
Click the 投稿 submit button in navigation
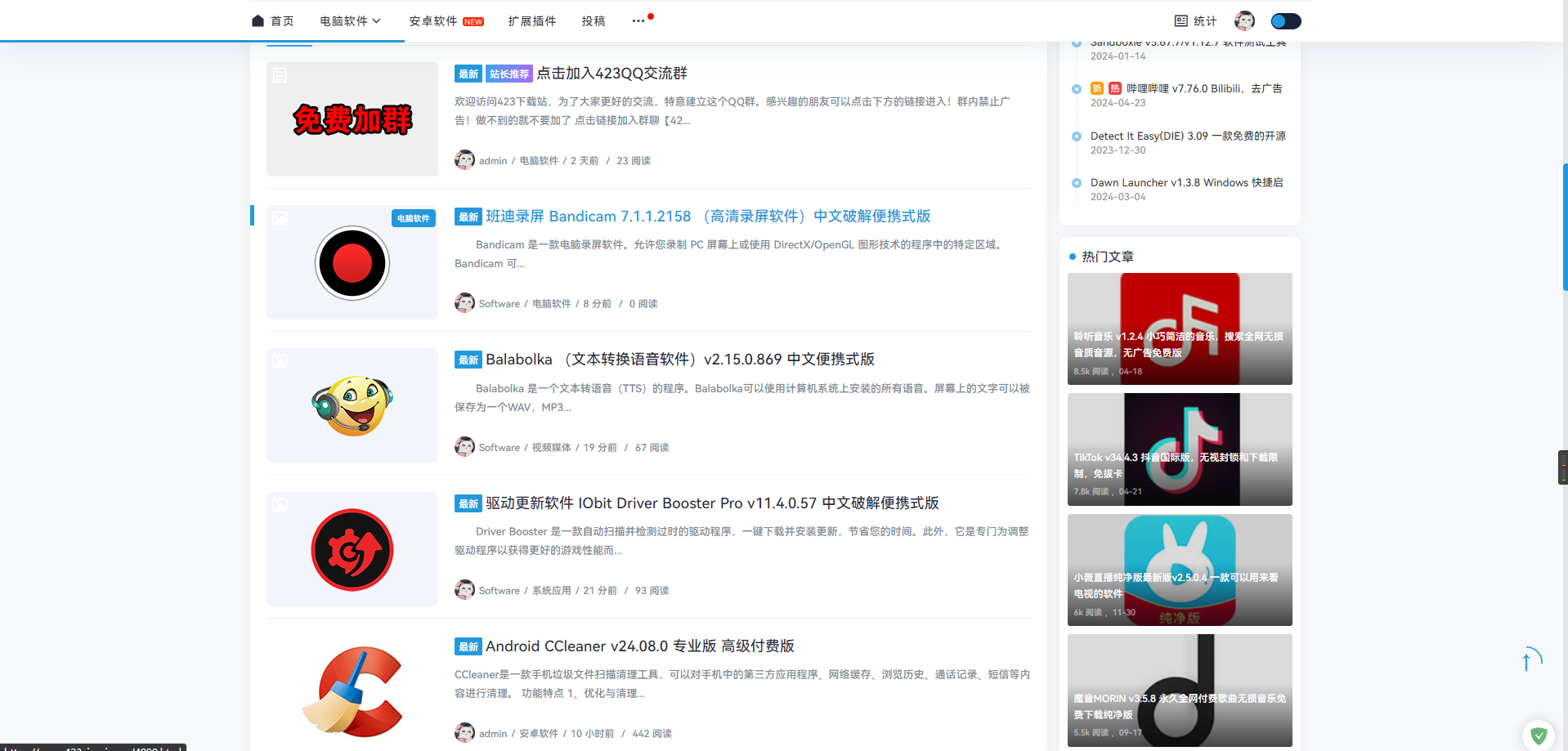tap(594, 21)
